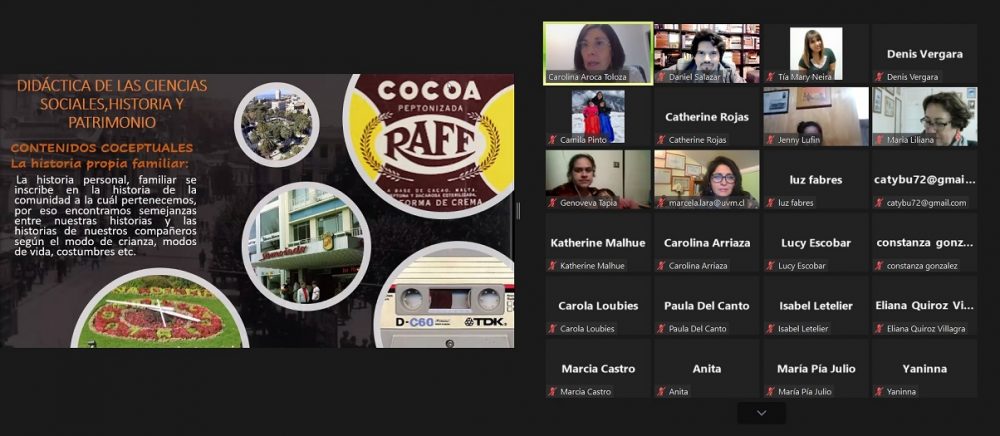Select Lucy Escobar's participant tile
This screenshot has width=1000, height=436.
click(816, 243)
